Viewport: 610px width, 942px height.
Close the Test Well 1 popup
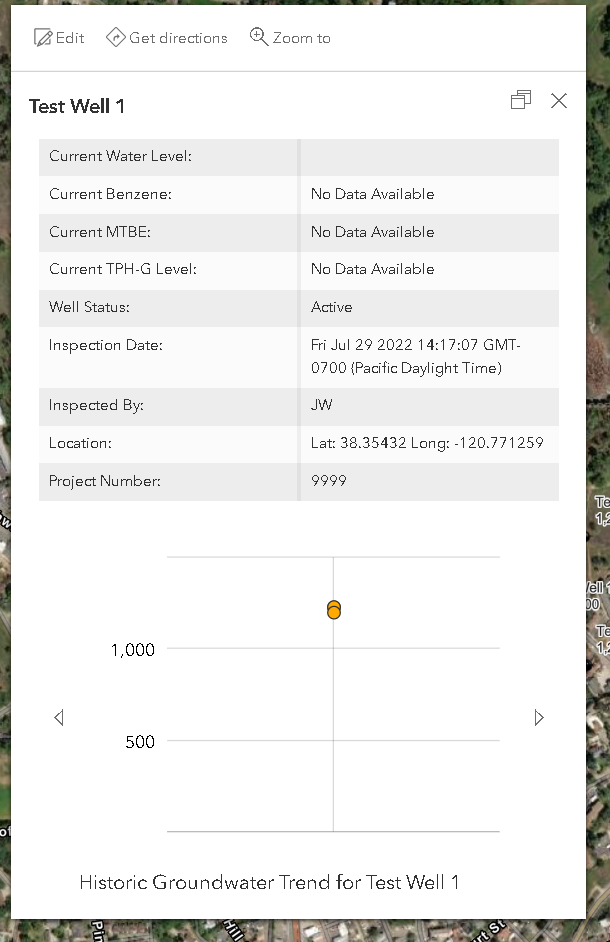tap(558, 100)
